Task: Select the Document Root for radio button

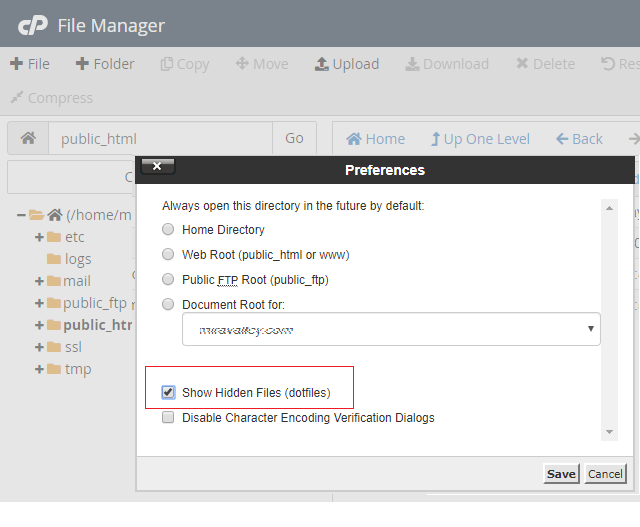Action: coord(168,304)
